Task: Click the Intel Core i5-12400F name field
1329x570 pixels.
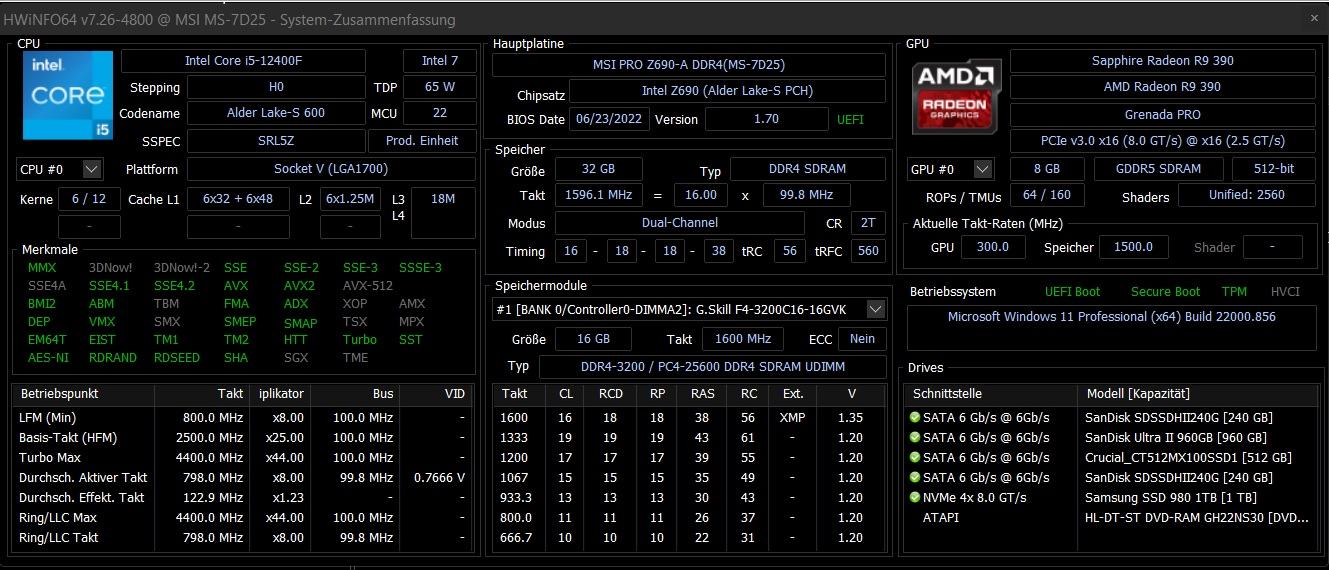Action: [243, 61]
